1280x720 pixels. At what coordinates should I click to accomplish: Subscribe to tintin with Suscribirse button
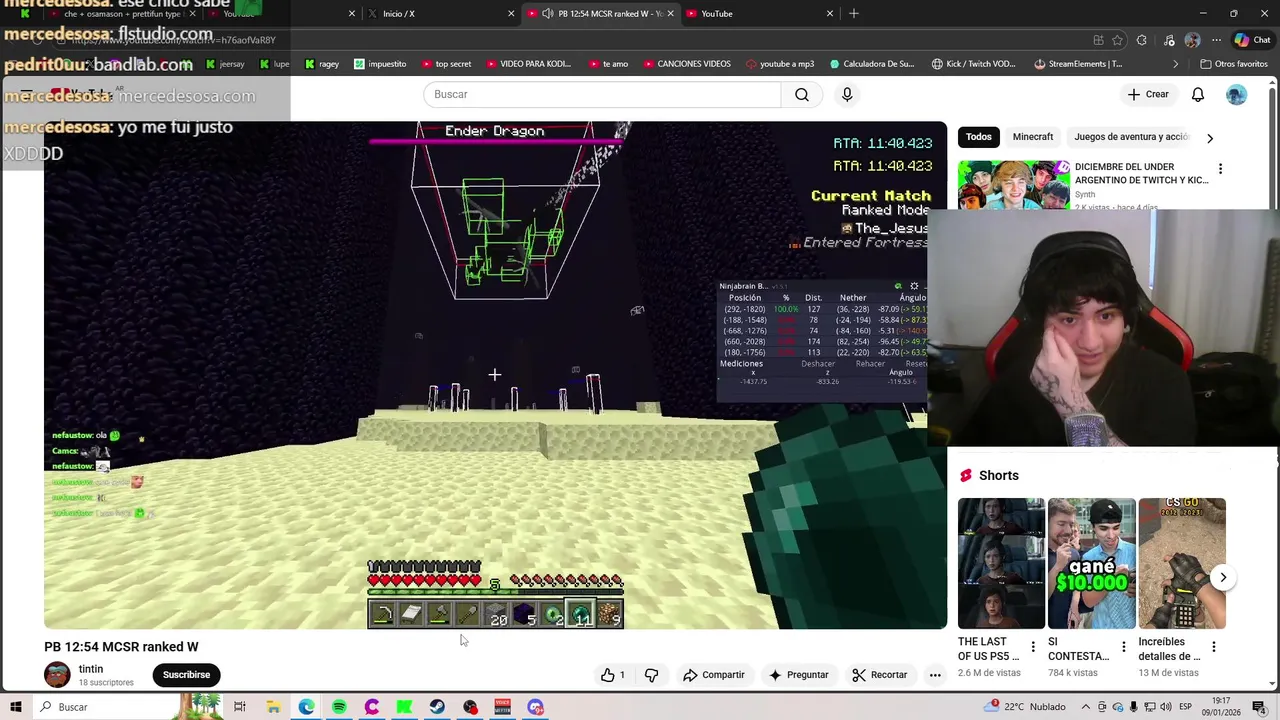(x=186, y=675)
